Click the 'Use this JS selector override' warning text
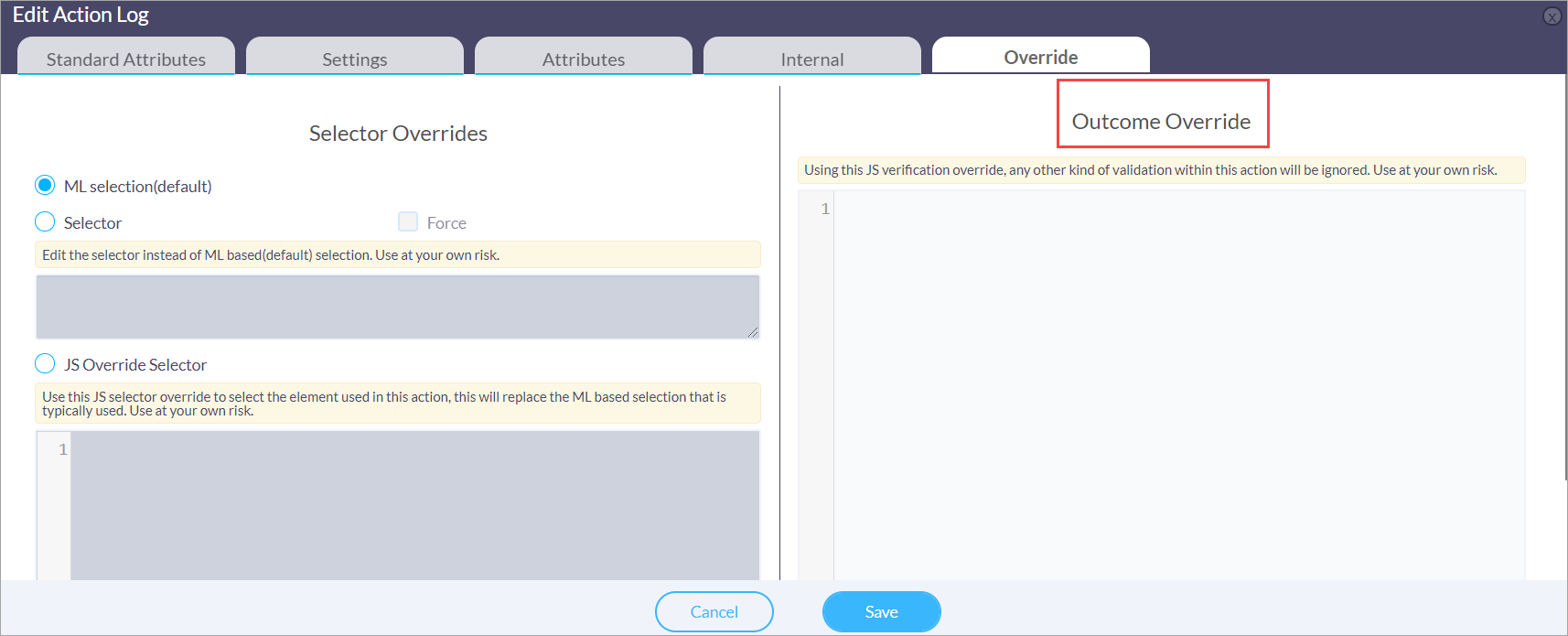This screenshot has width=1568, height=636. tap(398, 404)
